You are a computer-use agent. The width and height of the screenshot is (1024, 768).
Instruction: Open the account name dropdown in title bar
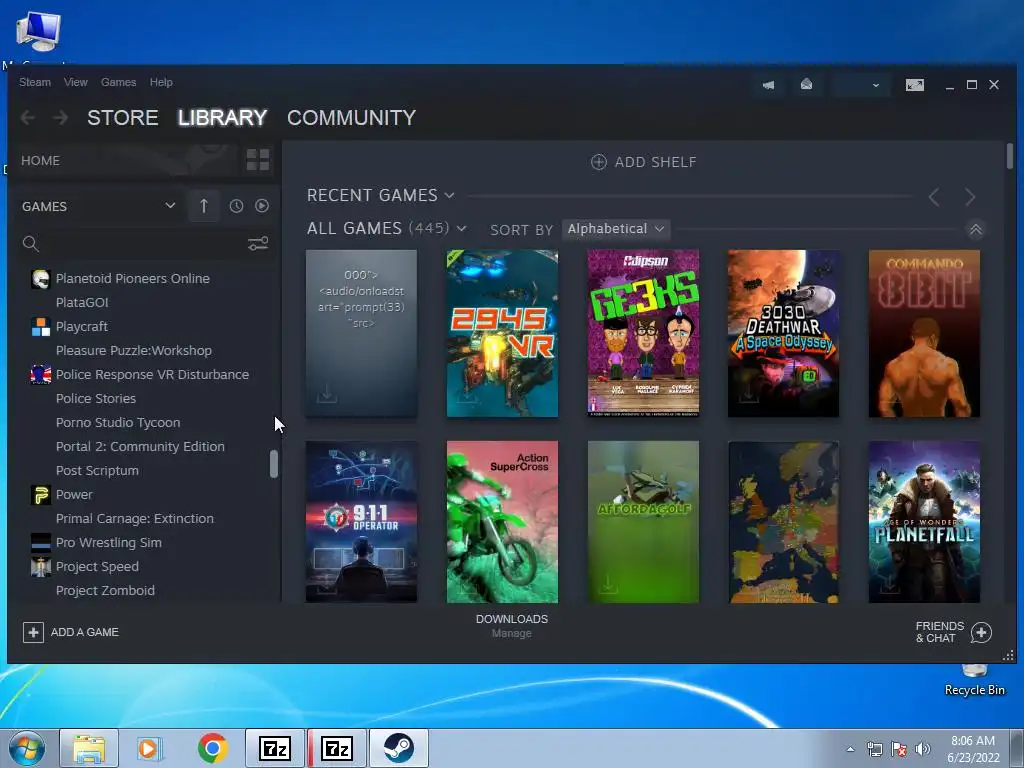coord(859,85)
